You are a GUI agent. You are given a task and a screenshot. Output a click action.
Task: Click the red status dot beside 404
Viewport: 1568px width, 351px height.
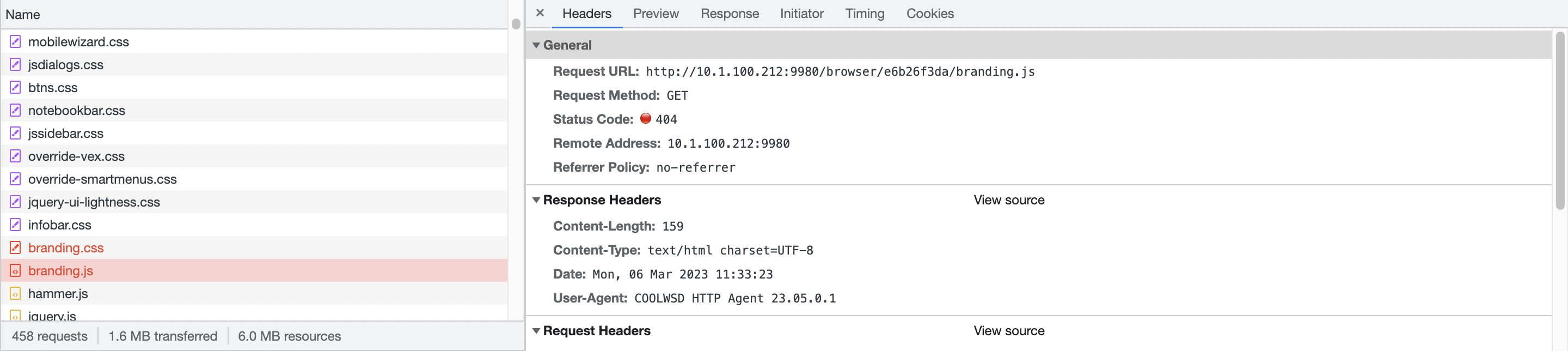pos(647,119)
